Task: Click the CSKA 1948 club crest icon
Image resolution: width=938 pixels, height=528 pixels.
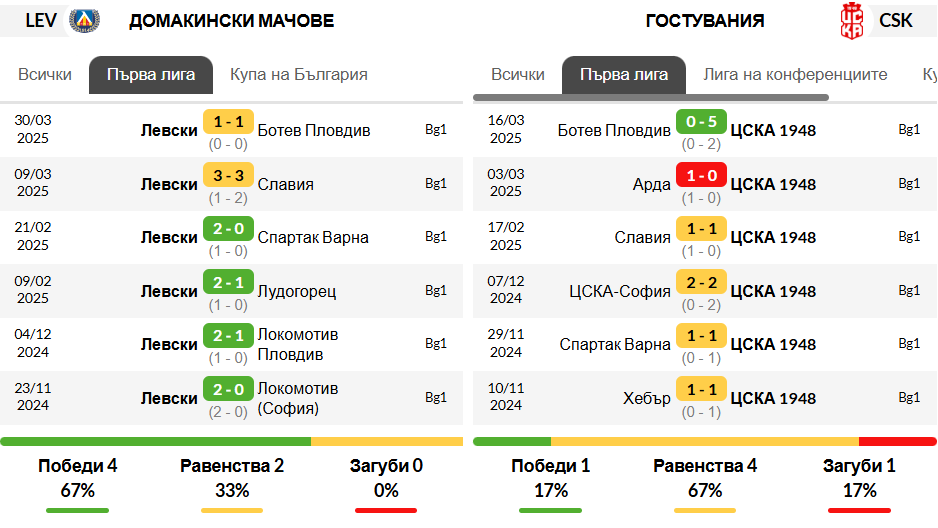Action: tap(852, 21)
